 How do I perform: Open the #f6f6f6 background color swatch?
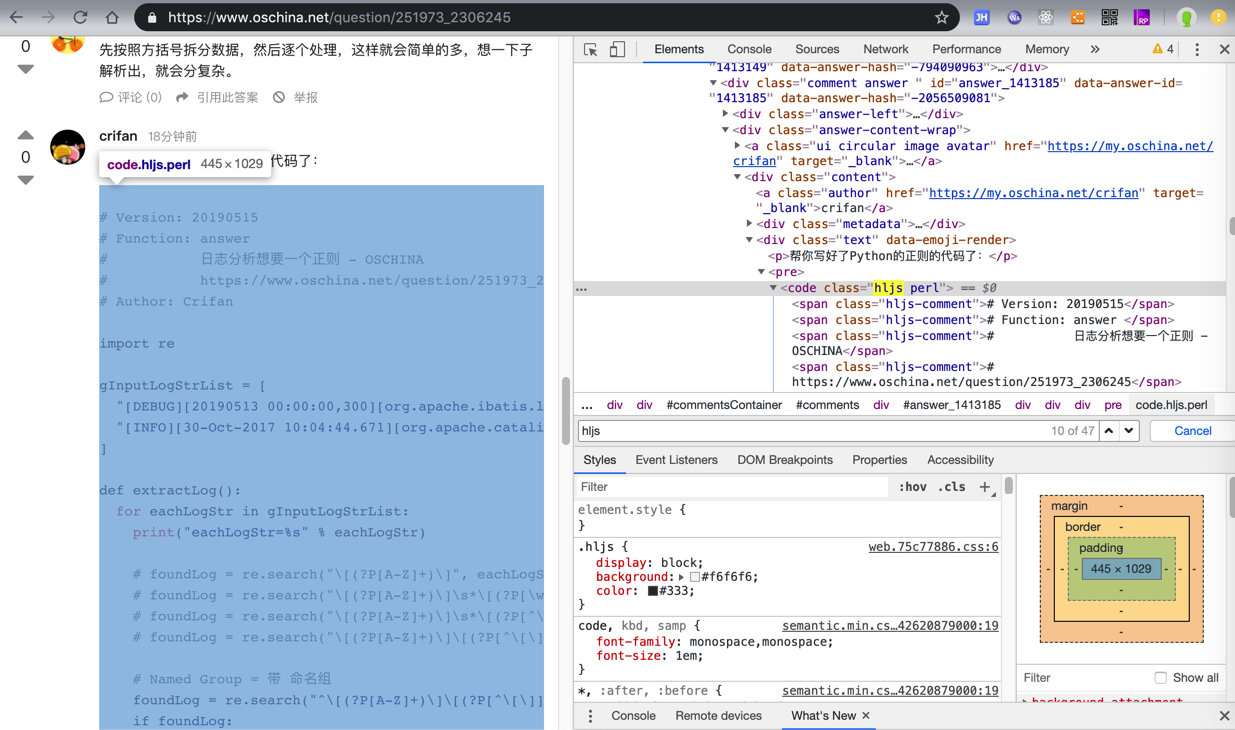click(x=695, y=577)
